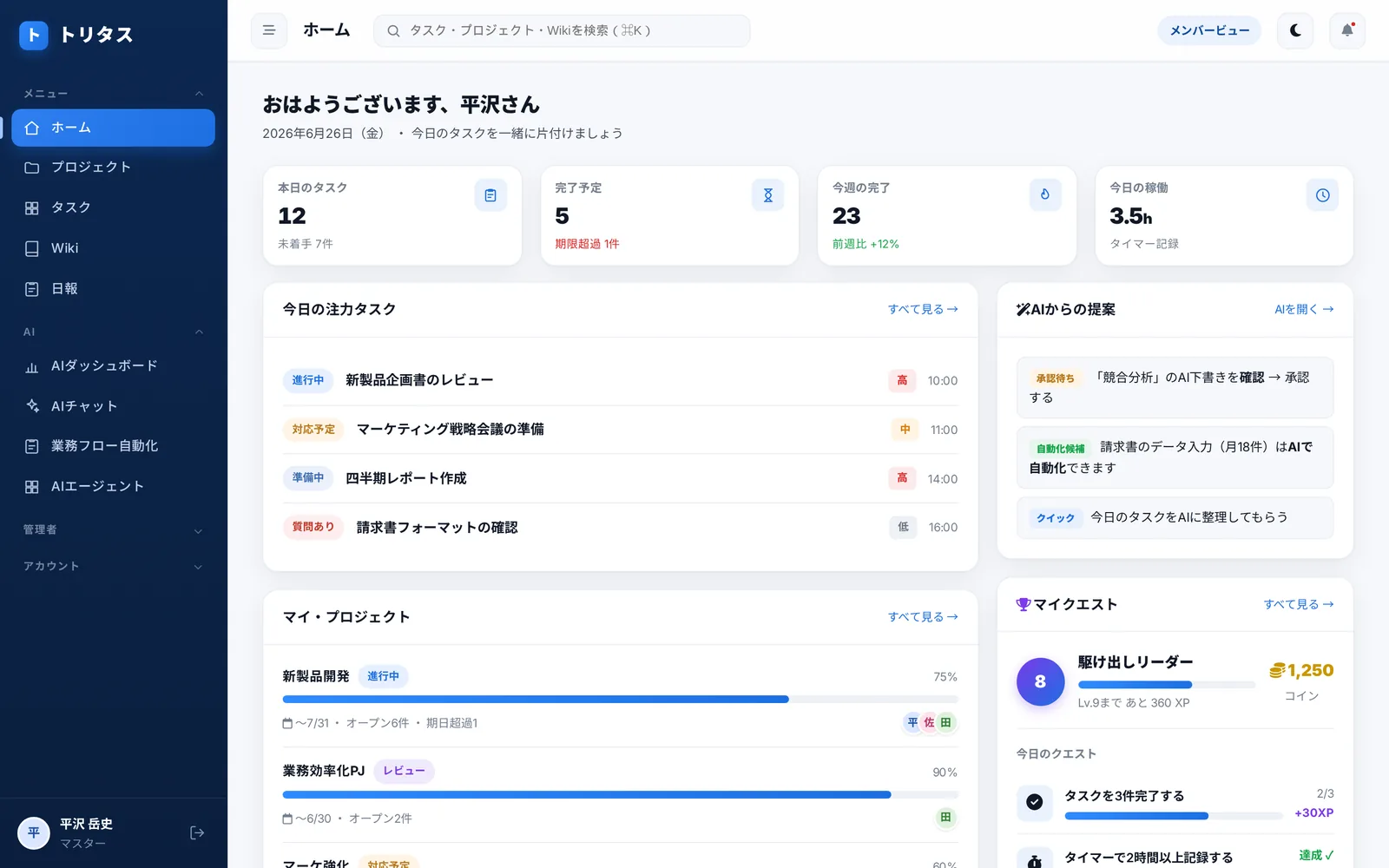
Task: Open AIエージェント from sidebar
Action: pyautogui.click(x=114, y=486)
